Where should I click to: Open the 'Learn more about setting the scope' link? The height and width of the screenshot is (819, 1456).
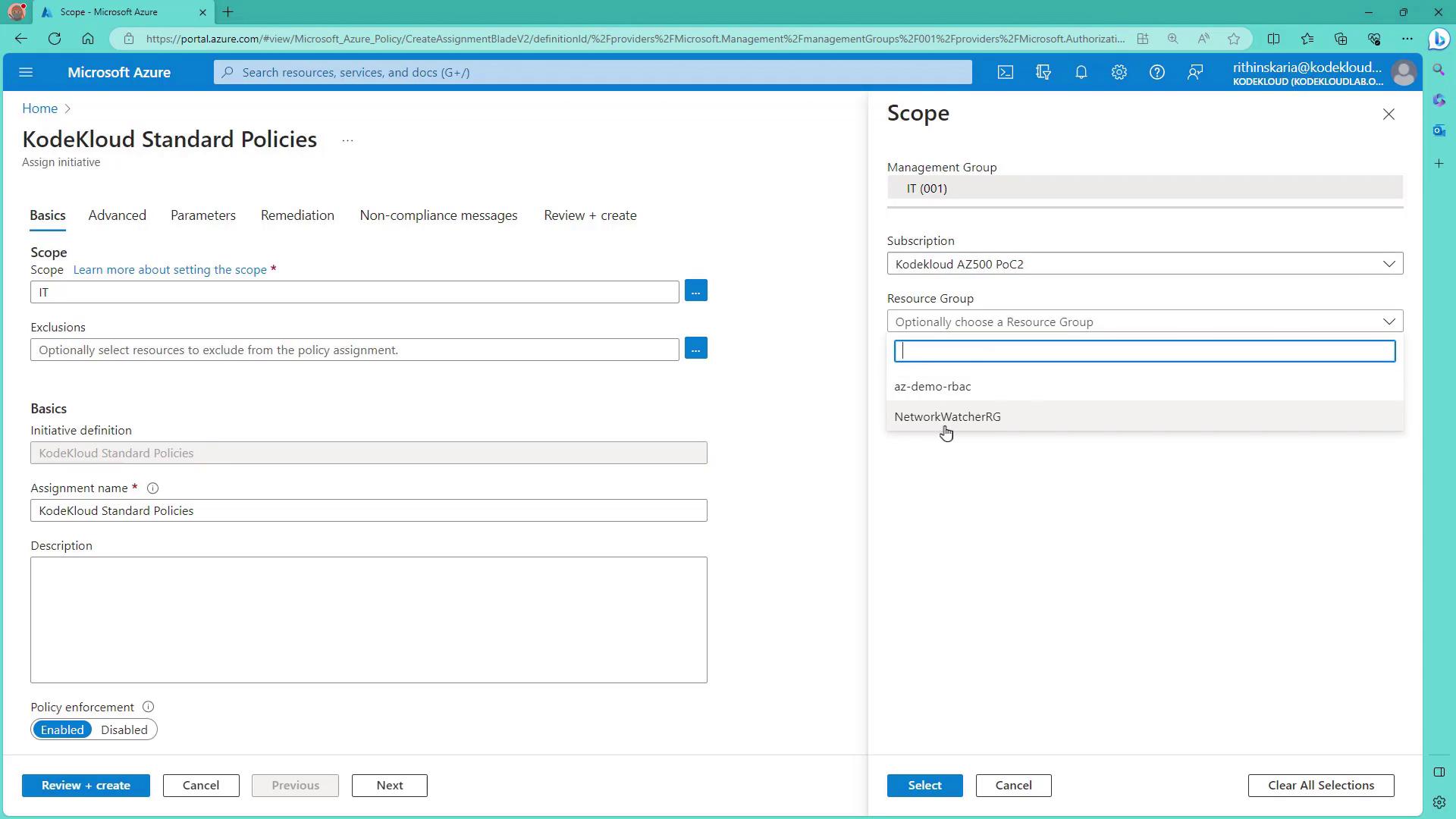coord(170,270)
